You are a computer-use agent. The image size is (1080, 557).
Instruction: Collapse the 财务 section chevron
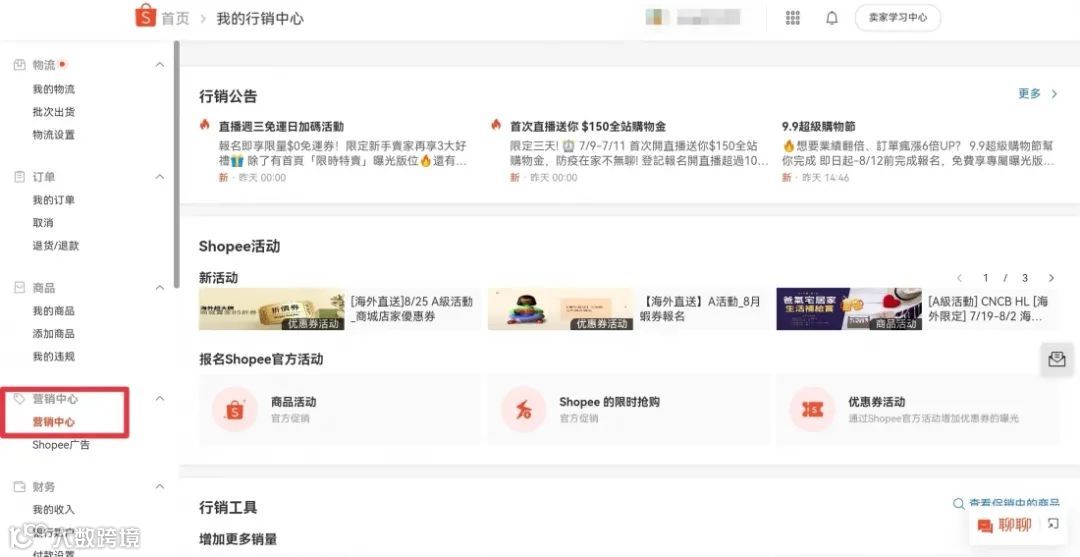(x=160, y=487)
